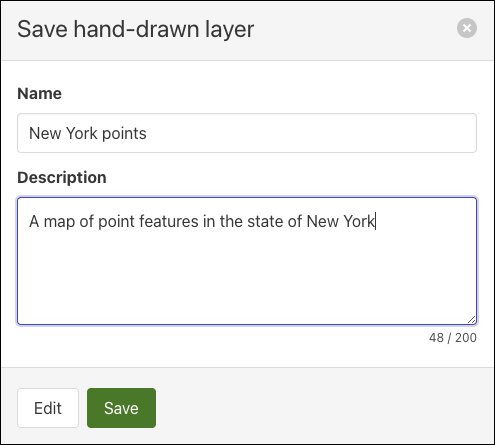Click the Name field label
The height and width of the screenshot is (445, 495).
click(x=39, y=93)
